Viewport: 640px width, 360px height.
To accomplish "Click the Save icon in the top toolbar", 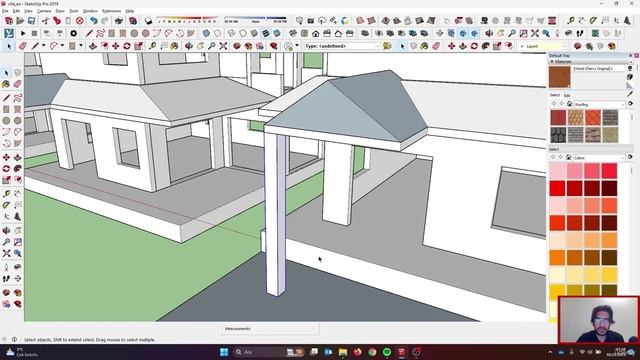I will pos(31,20).
